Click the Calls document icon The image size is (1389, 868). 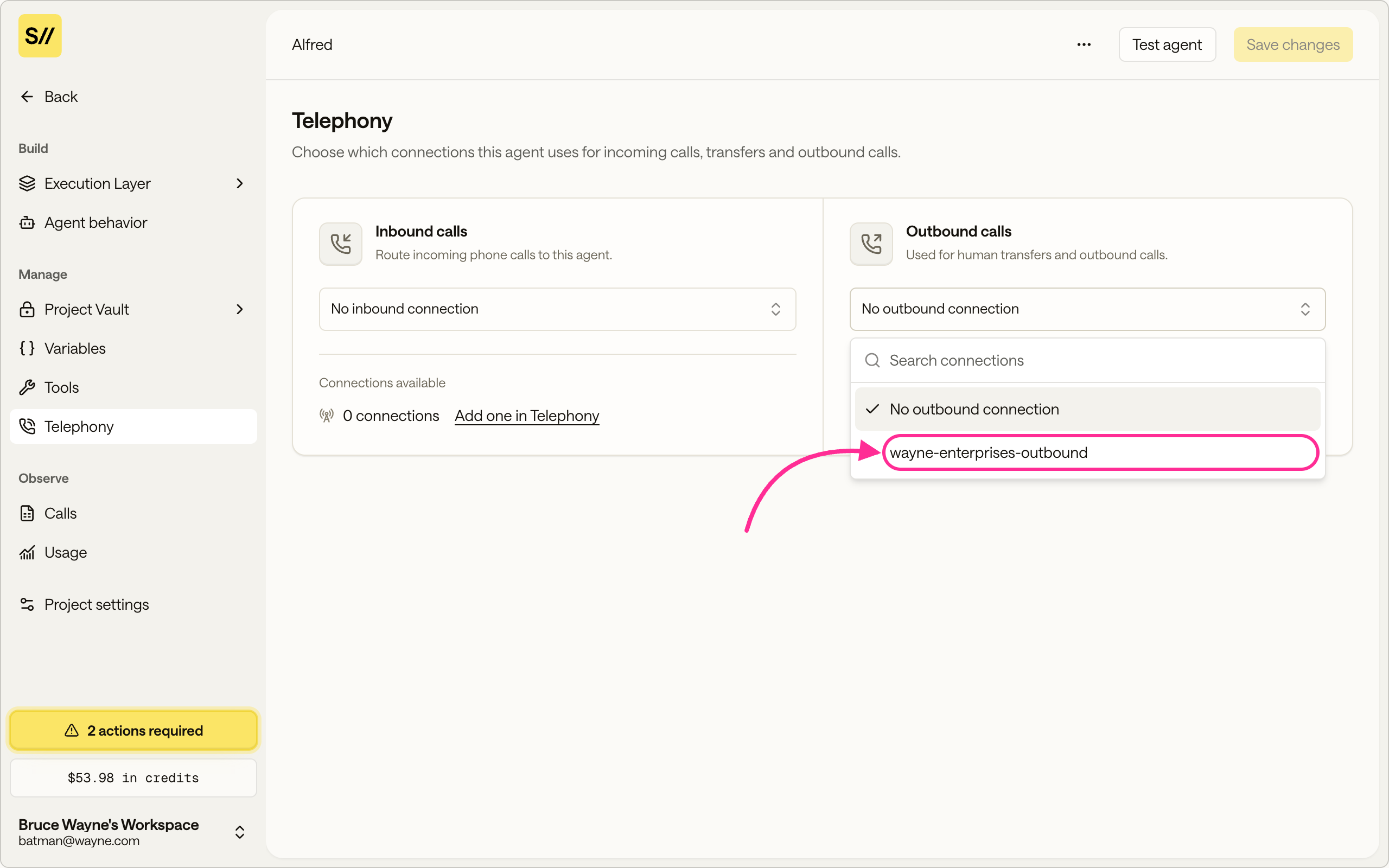point(27,513)
